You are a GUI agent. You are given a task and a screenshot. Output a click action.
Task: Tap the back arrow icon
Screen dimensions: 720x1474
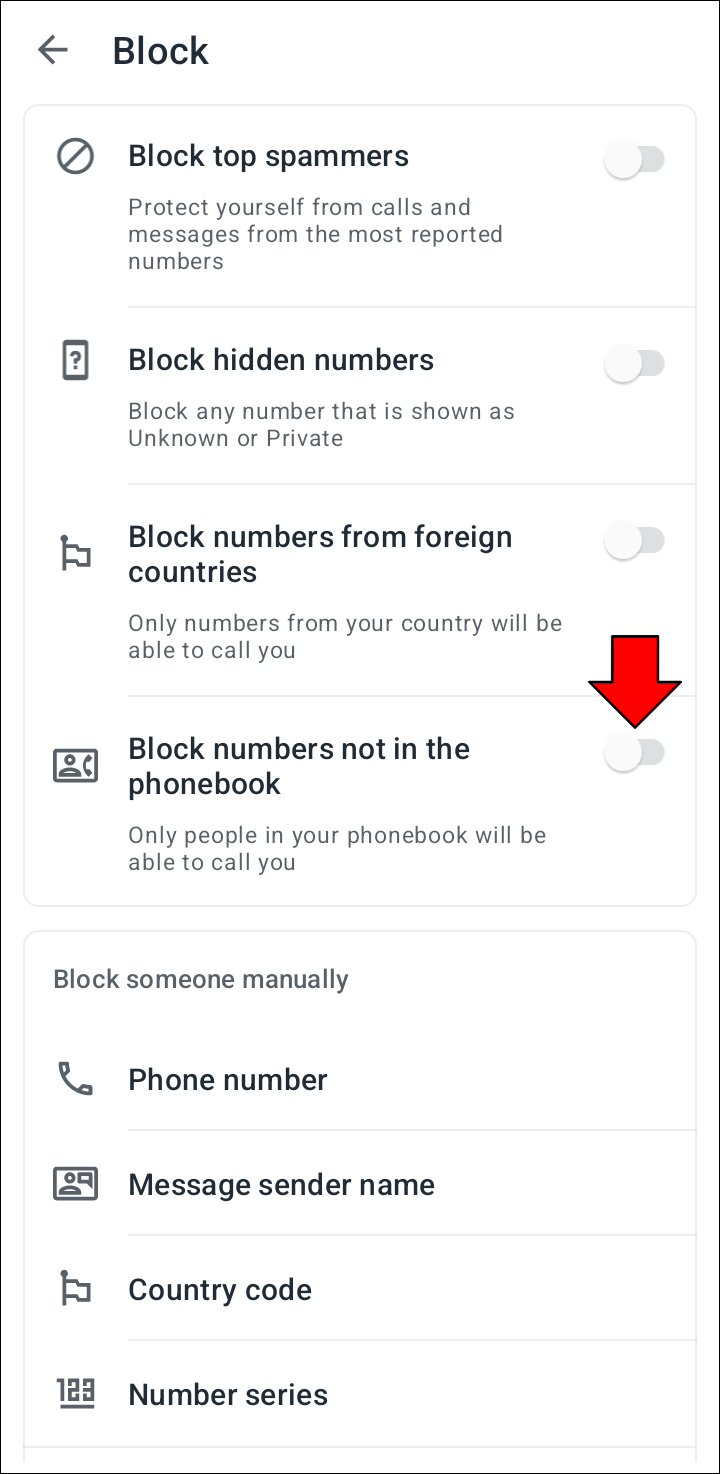click(x=52, y=50)
